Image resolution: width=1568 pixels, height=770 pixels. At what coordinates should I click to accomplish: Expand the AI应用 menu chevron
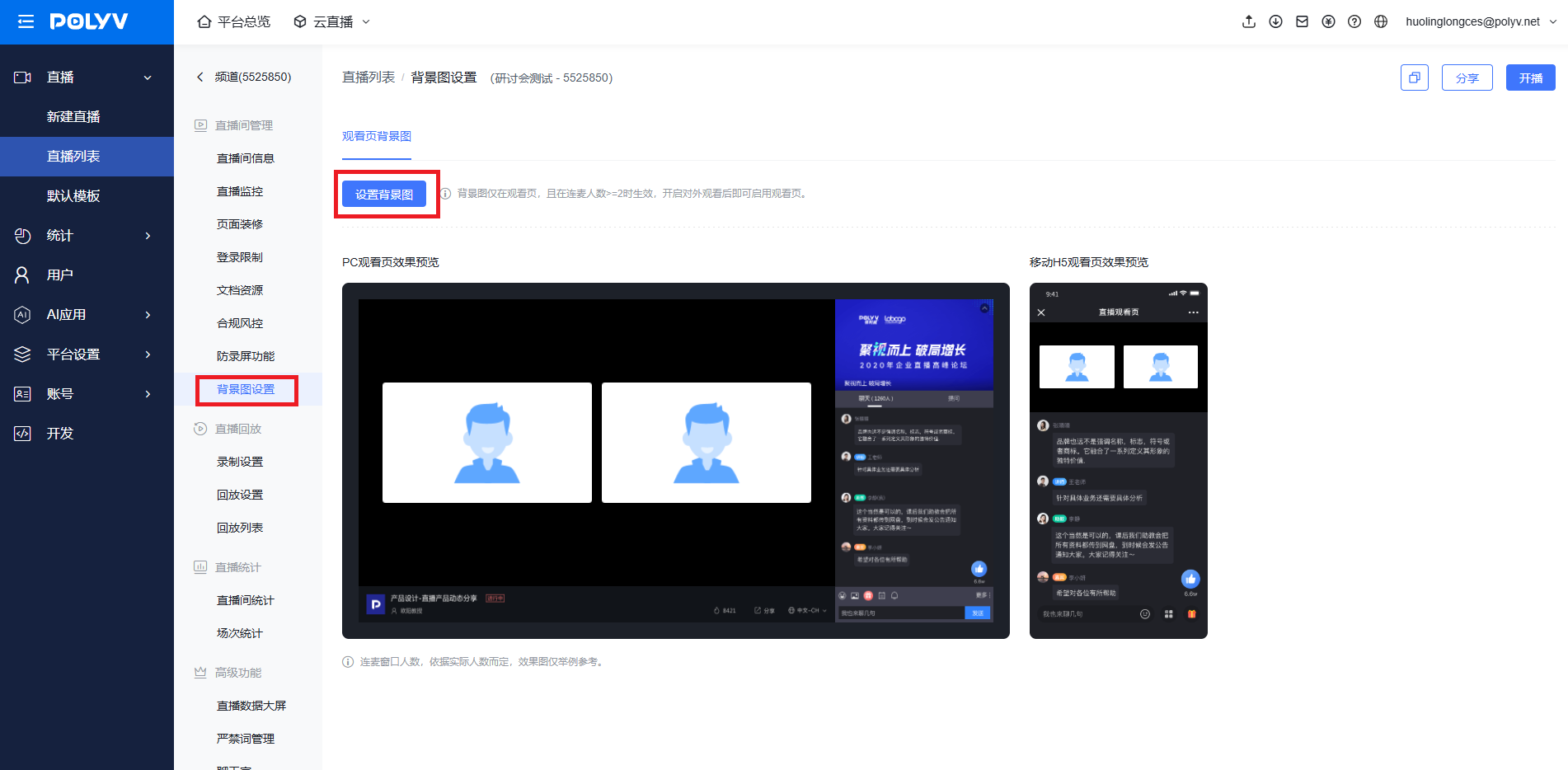pyautogui.click(x=148, y=315)
